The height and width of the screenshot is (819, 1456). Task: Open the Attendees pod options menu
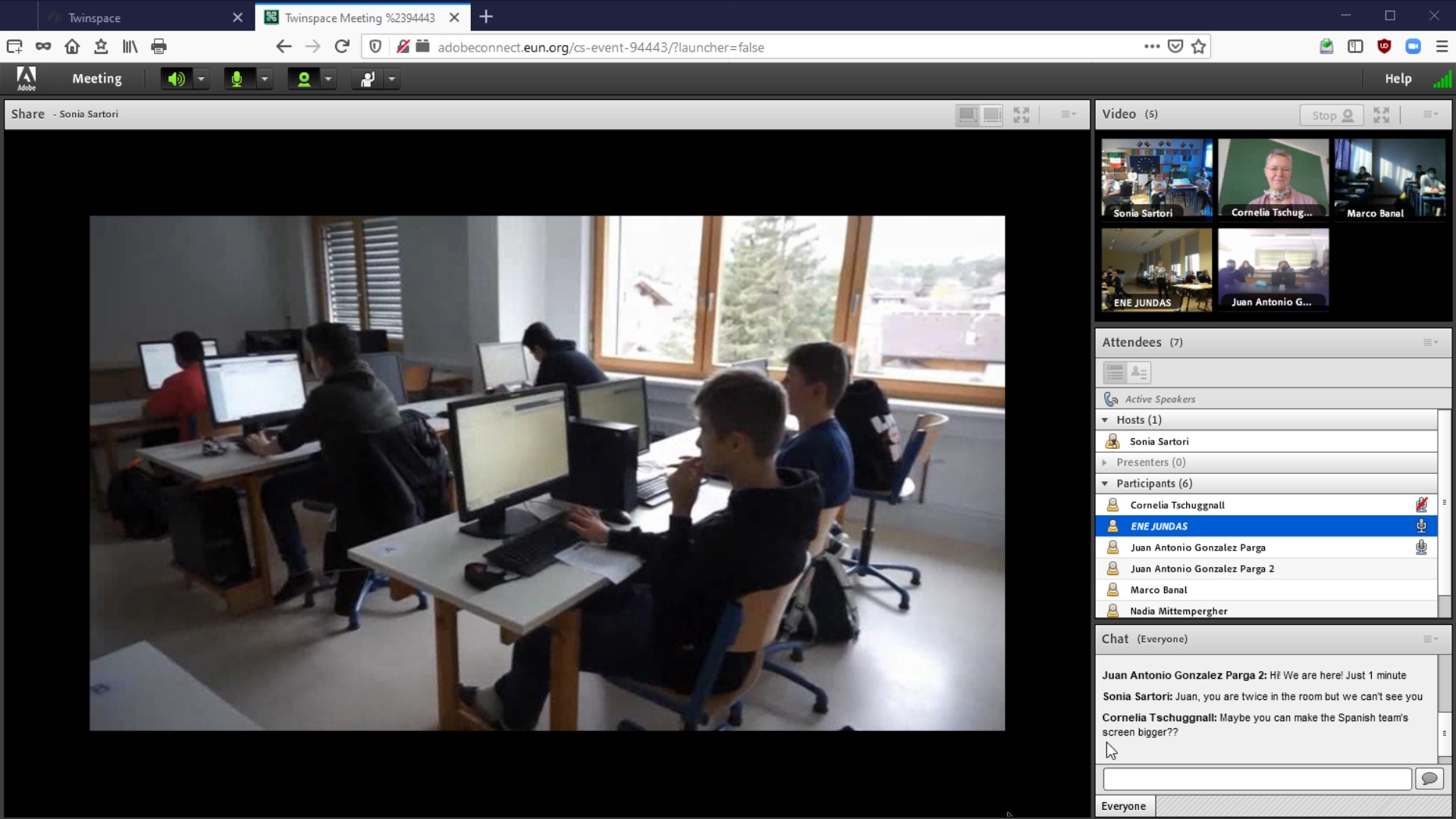tap(1430, 343)
